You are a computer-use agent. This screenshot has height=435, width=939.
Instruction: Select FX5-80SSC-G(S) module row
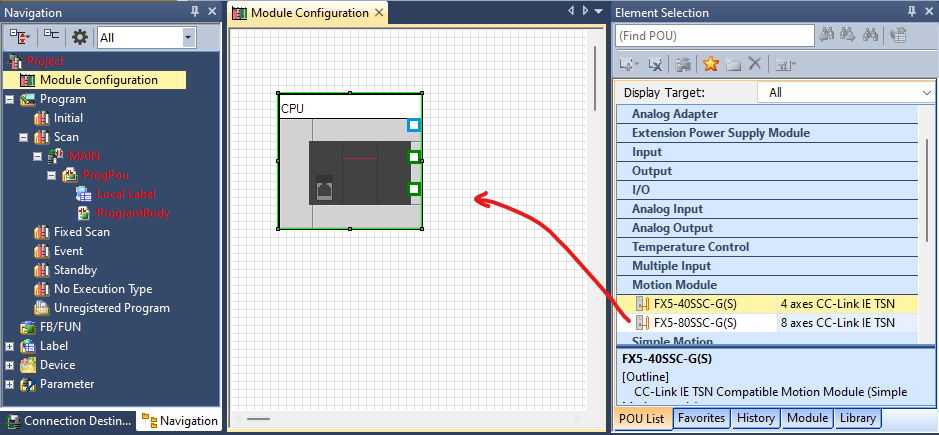(x=767, y=323)
